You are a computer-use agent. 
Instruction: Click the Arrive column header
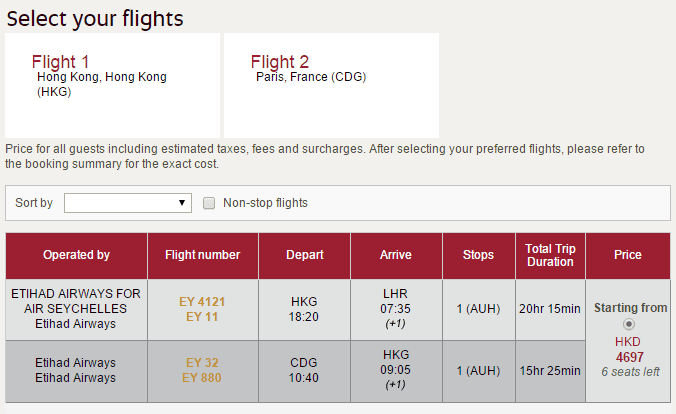[396, 255]
